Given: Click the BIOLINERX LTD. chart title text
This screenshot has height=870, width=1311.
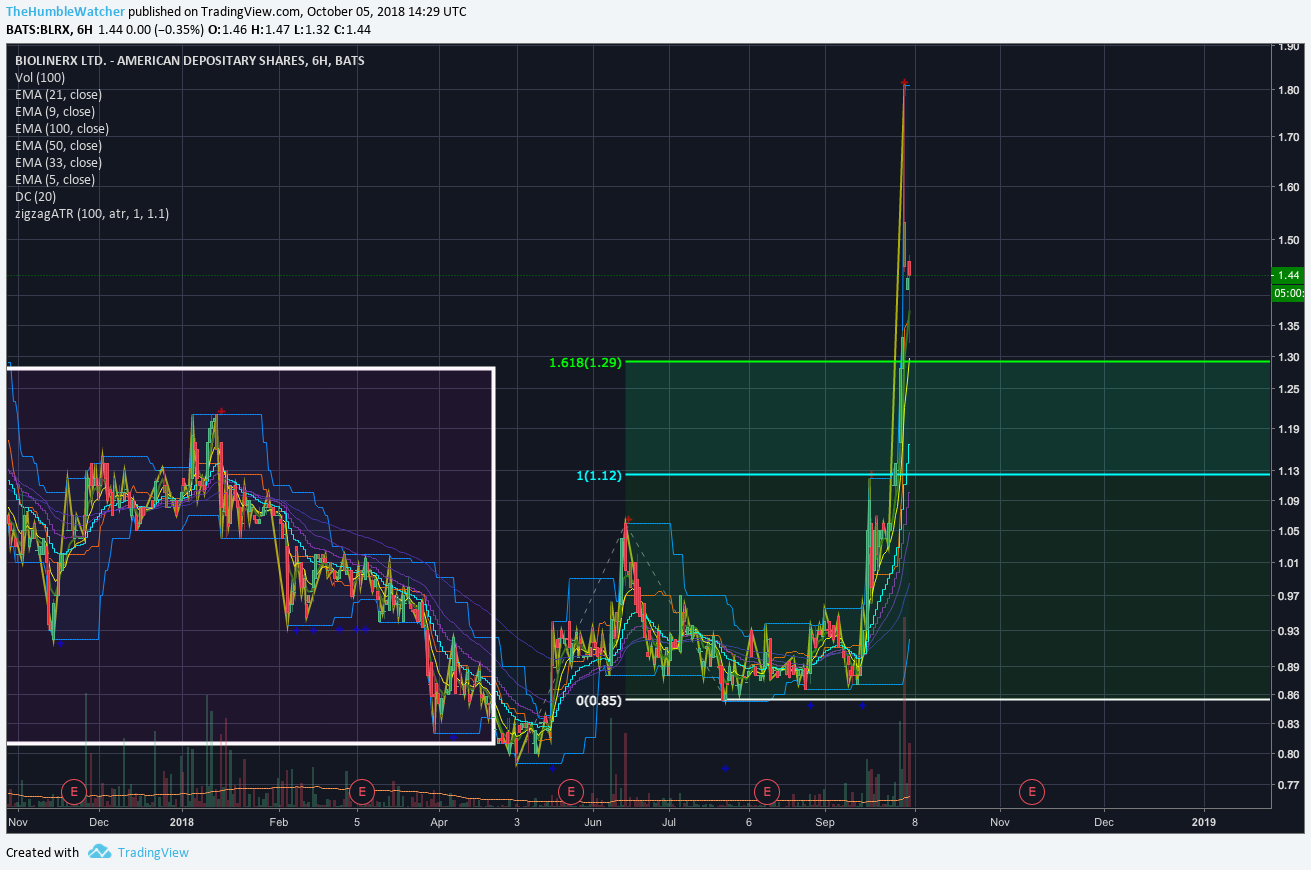Looking at the screenshot, I should 190,60.
